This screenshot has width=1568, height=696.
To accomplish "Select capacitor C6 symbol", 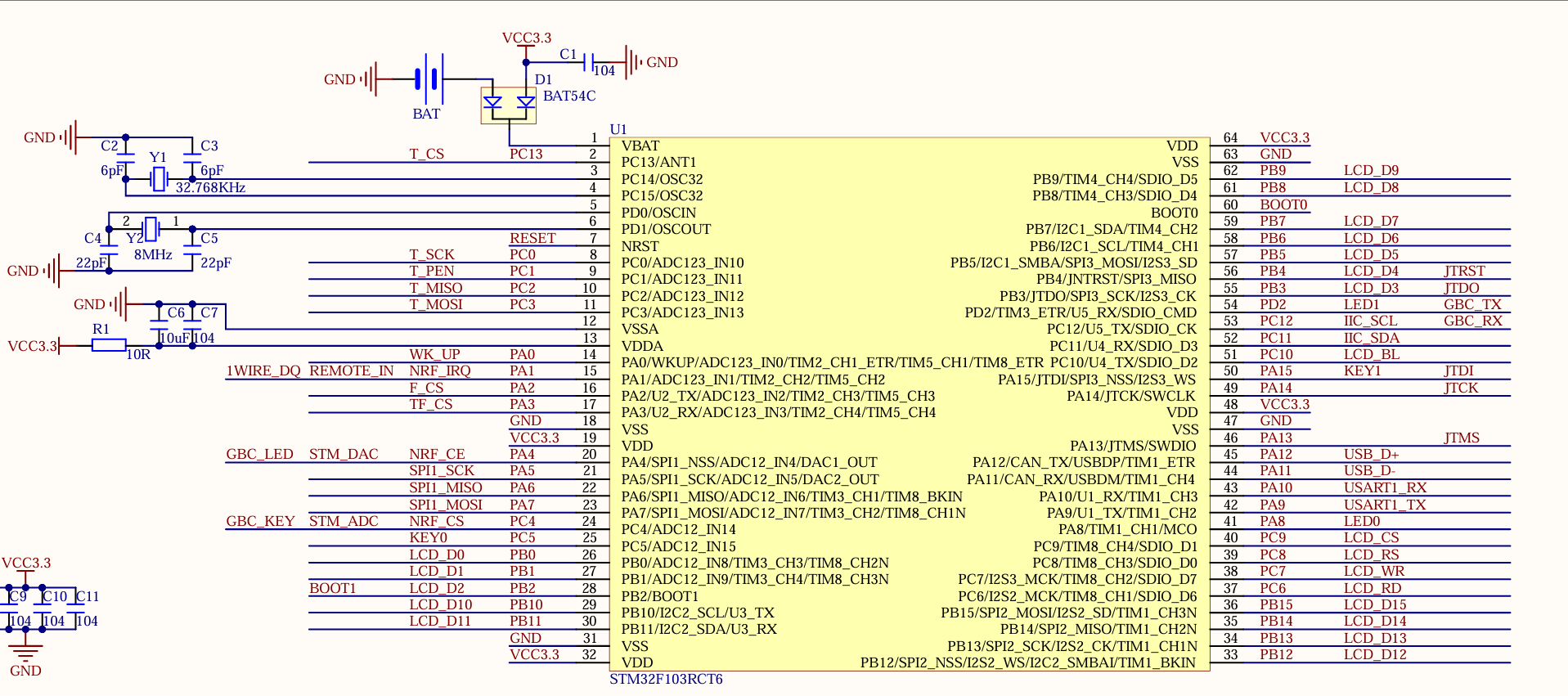I will point(159,325).
